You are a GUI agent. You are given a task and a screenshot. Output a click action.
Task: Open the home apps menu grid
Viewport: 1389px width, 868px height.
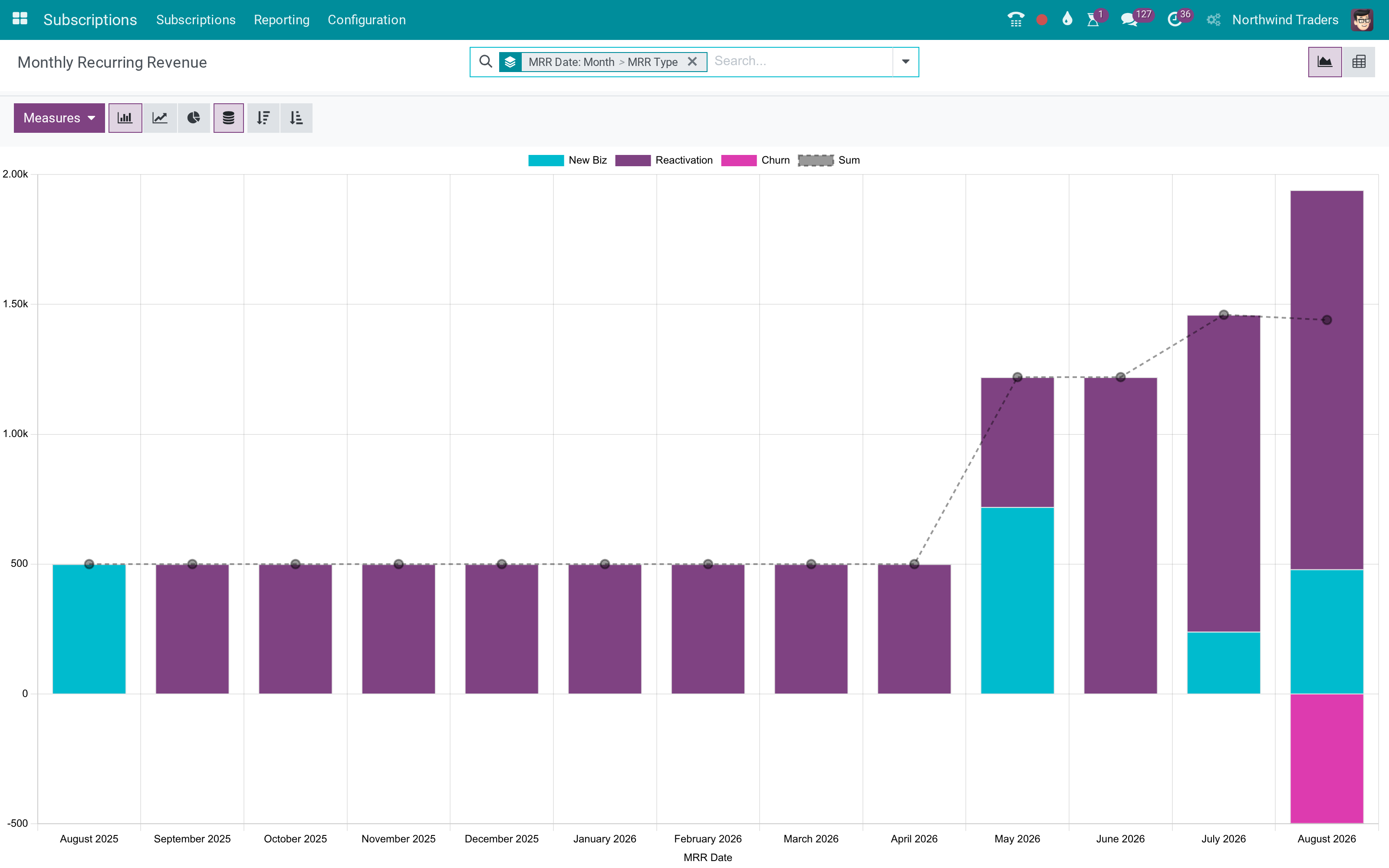coord(20,20)
